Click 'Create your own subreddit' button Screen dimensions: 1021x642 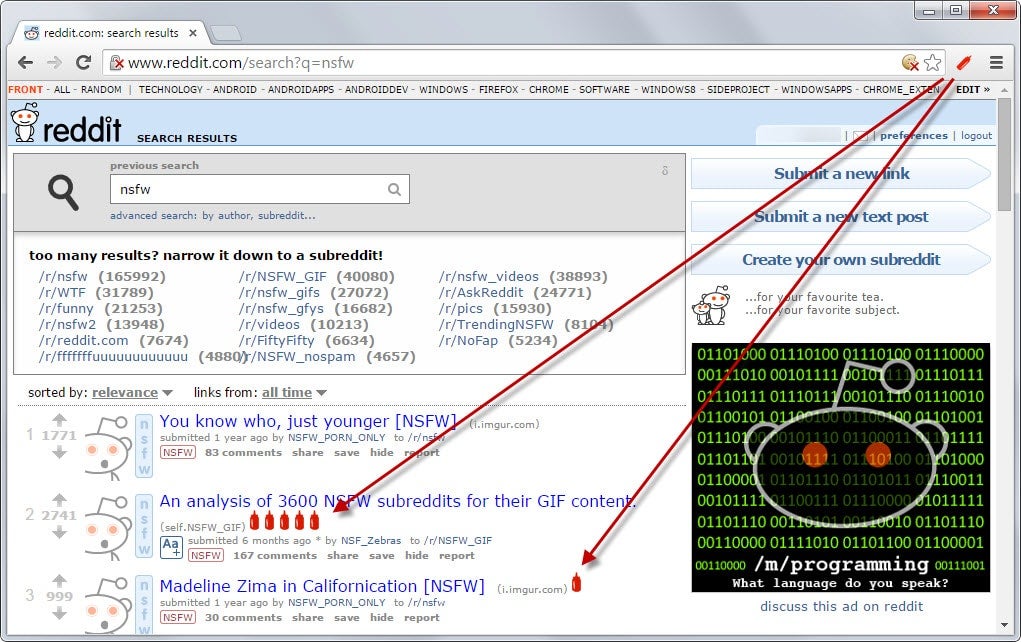[841, 260]
